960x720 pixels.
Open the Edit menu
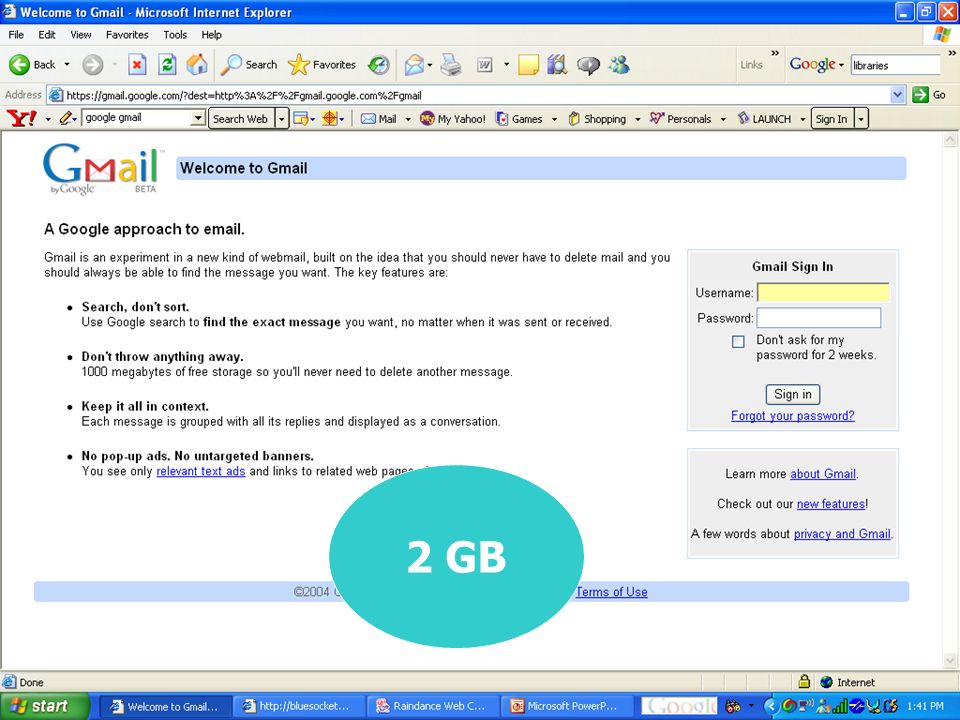pyautogui.click(x=47, y=35)
